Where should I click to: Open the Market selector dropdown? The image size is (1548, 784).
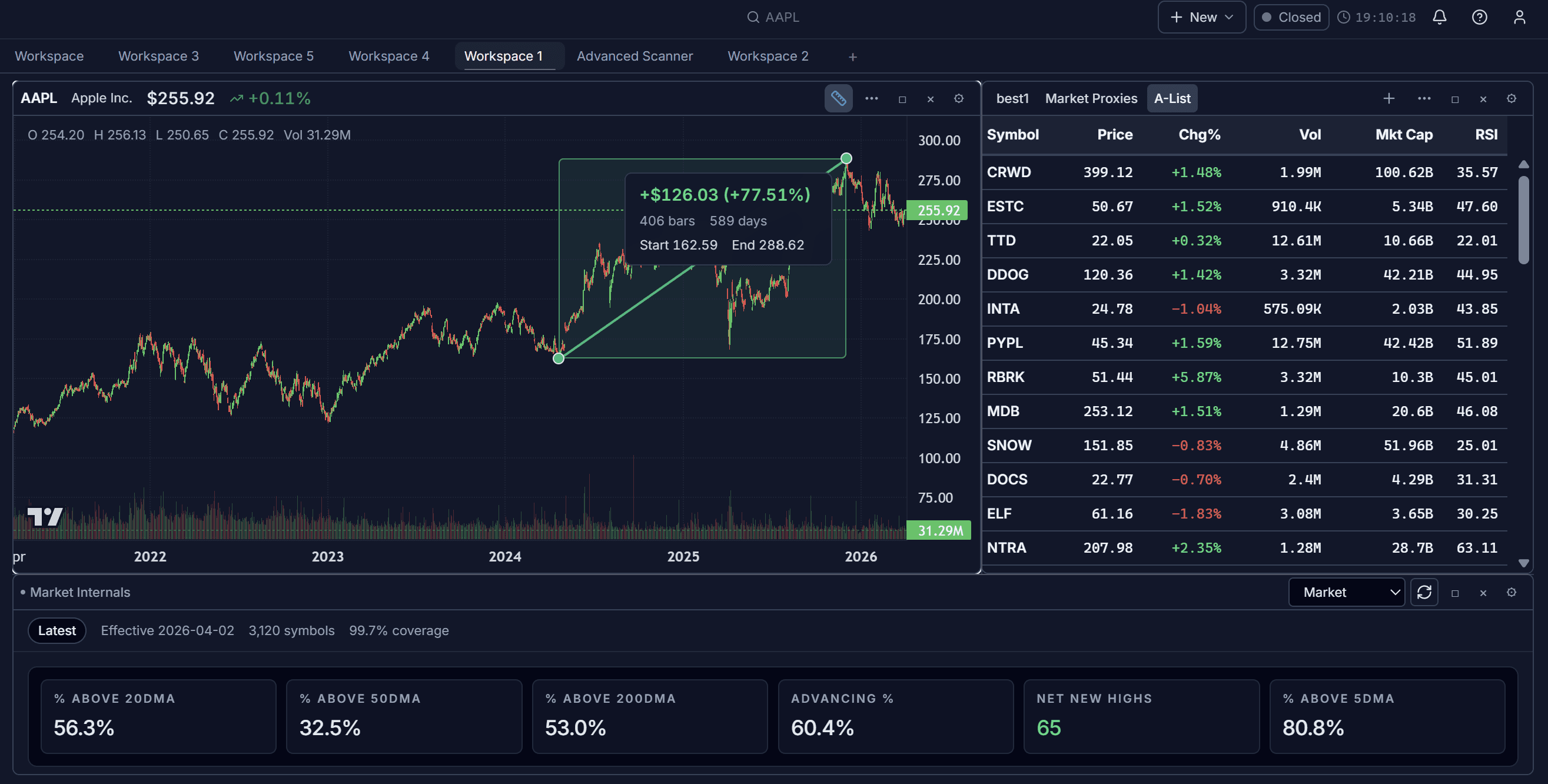(1347, 592)
